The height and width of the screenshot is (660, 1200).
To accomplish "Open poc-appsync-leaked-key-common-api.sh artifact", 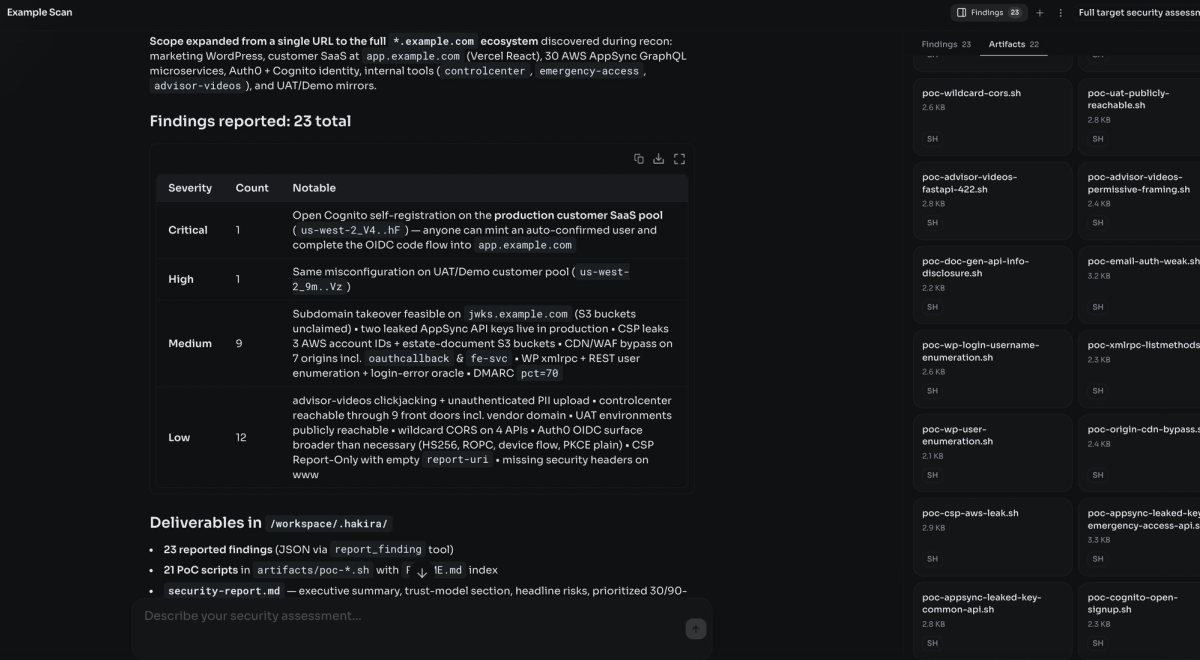I will 992,619.
